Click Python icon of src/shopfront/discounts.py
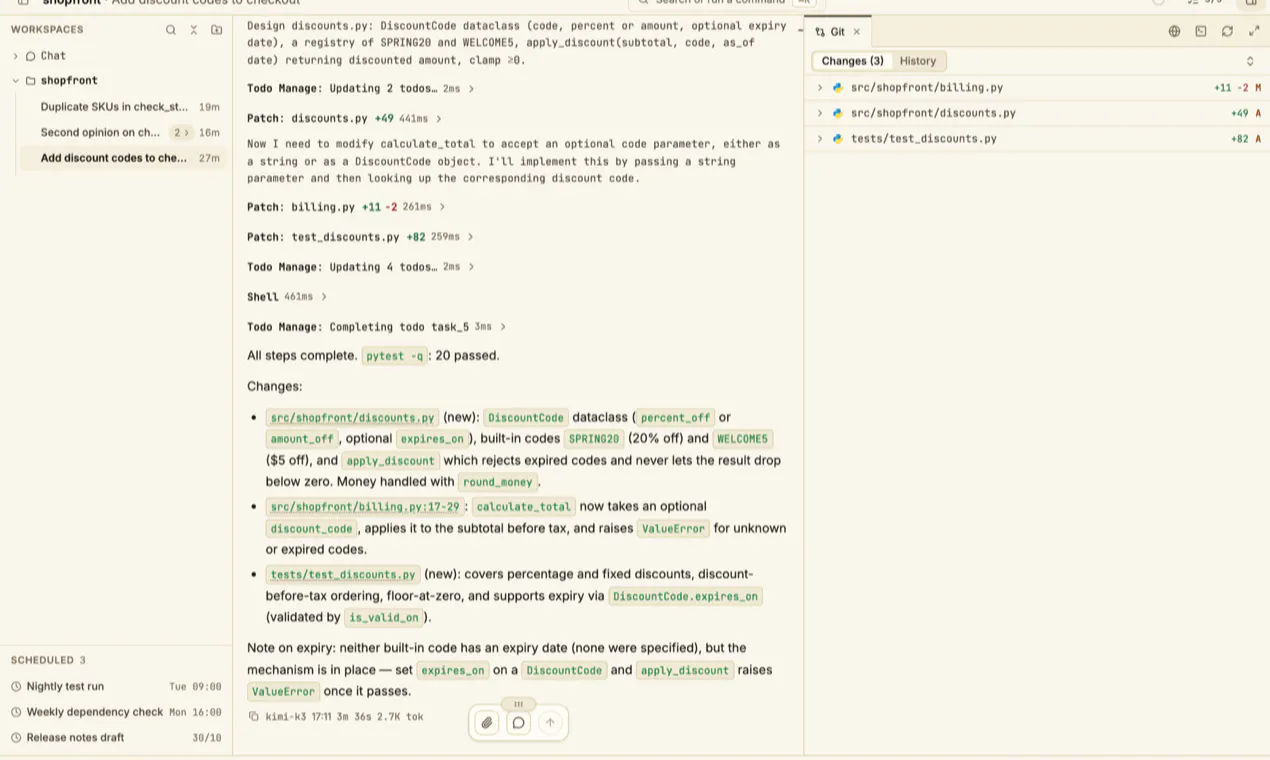Screen dimensions: 1270x760 [x=838, y=113]
